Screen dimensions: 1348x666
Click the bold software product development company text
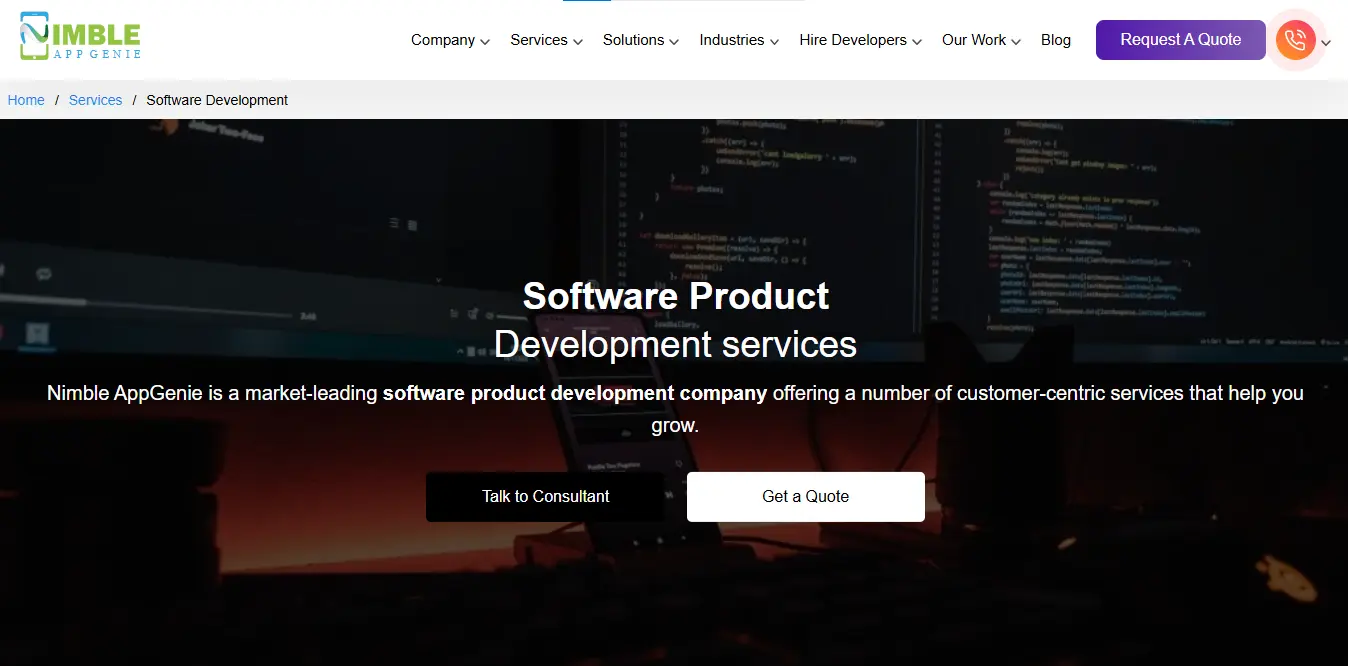(x=574, y=393)
